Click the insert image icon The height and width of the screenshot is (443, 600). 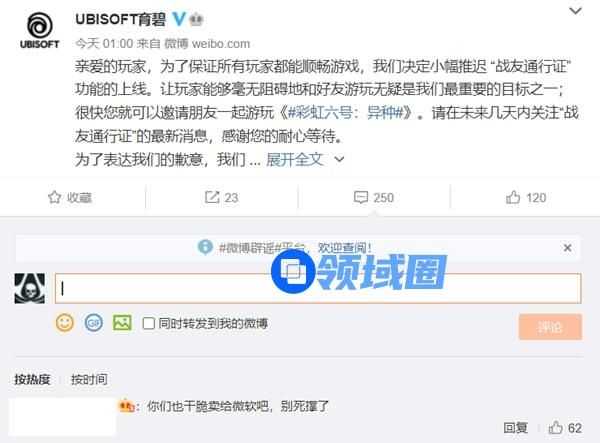(122, 323)
